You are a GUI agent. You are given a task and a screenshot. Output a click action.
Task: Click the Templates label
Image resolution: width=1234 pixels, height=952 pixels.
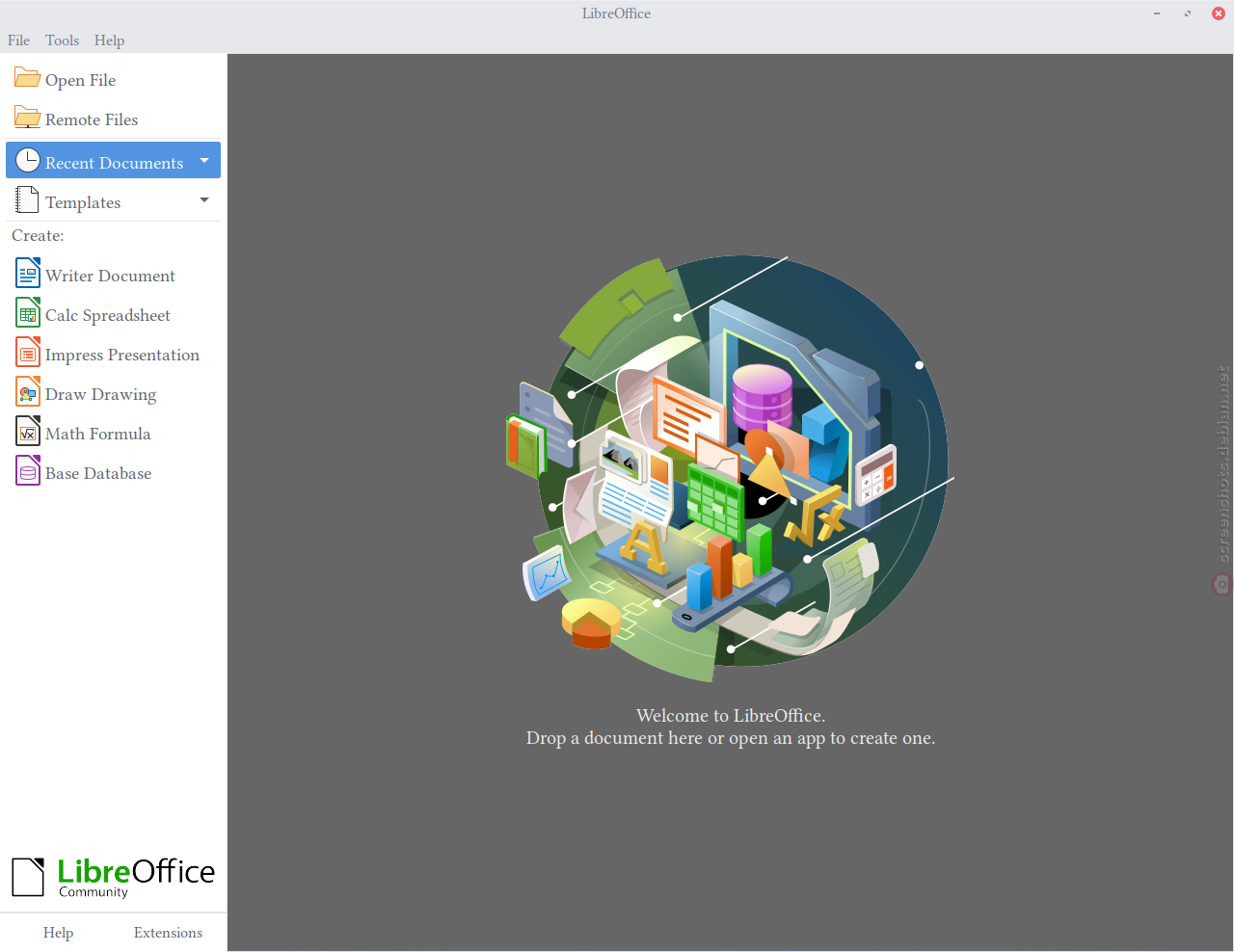tap(83, 202)
